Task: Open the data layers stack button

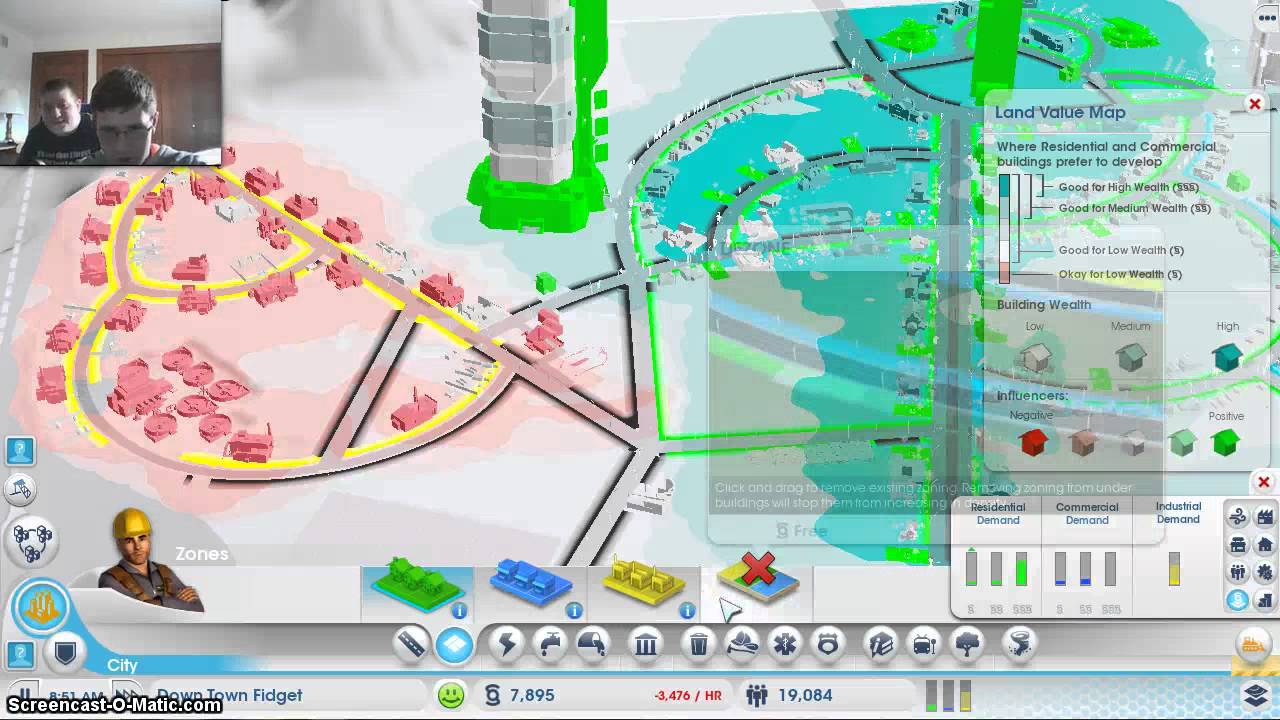Action: (1256, 694)
